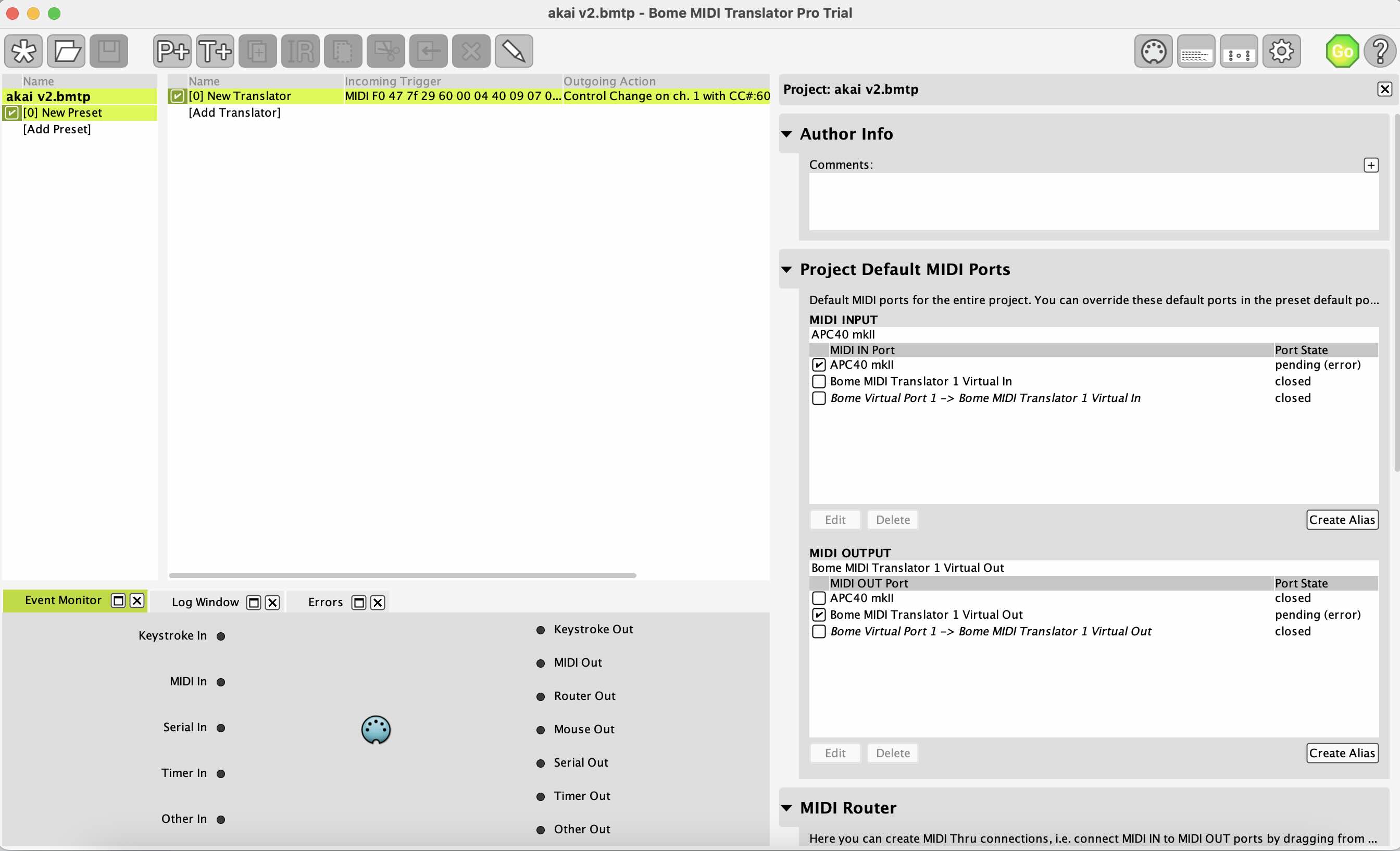Click inside the Comments text area
1400x851 pixels.
coord(1093,202)
